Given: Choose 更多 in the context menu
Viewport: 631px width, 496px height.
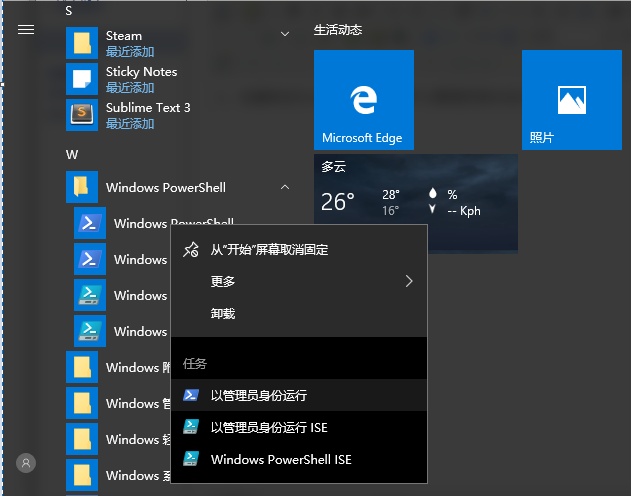Looking at the screenshot, I should tap(299, 281).
